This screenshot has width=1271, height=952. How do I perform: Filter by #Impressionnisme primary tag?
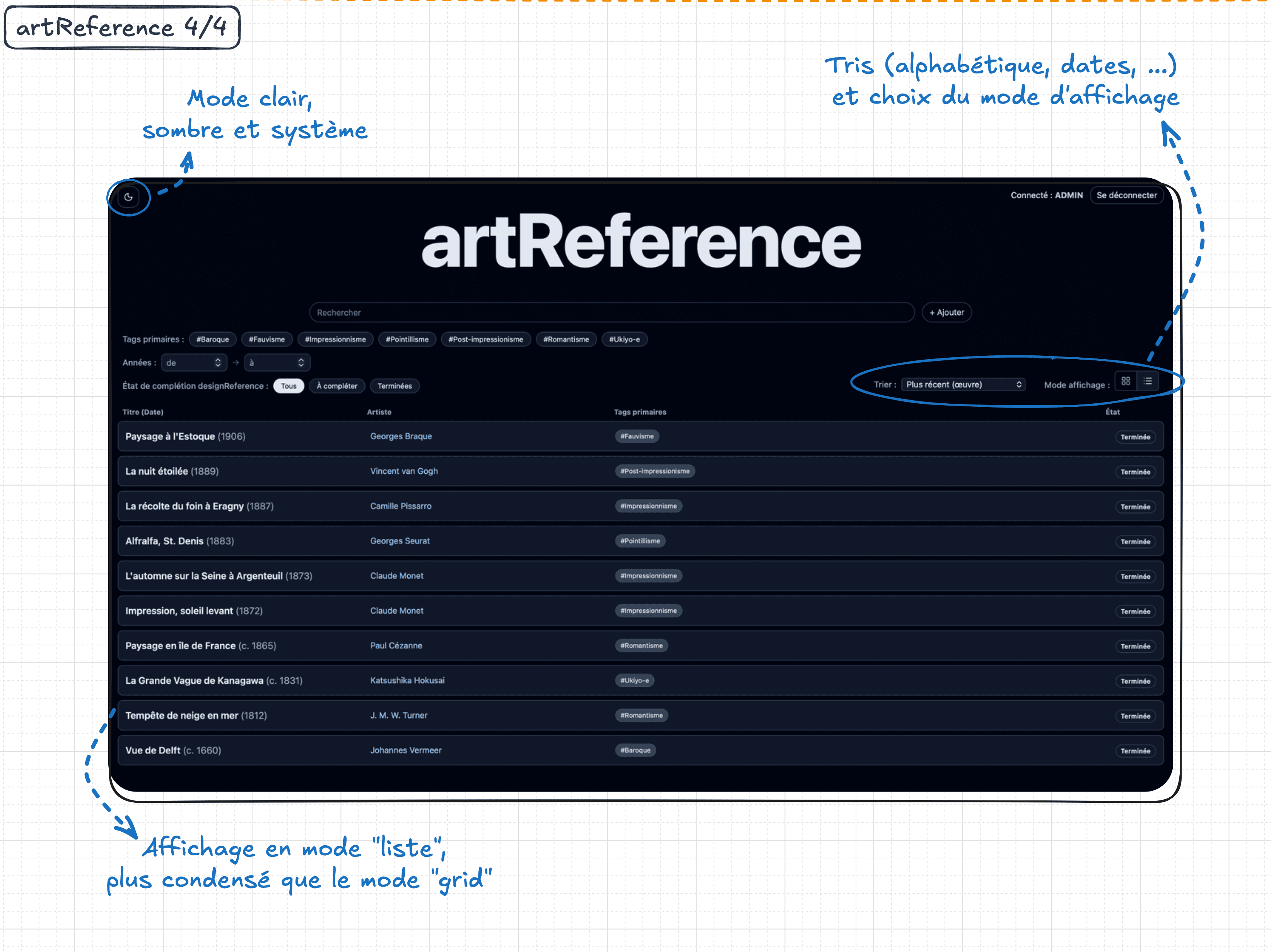coord(335,340)
